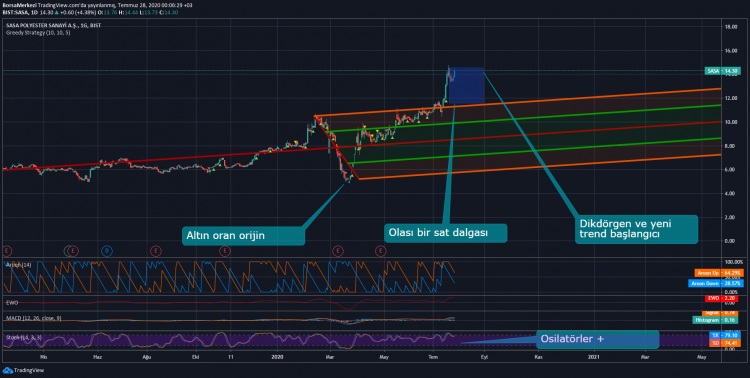Click the Osilatörler + callout
Screen dimensions: 750x378
coord(597,339)
